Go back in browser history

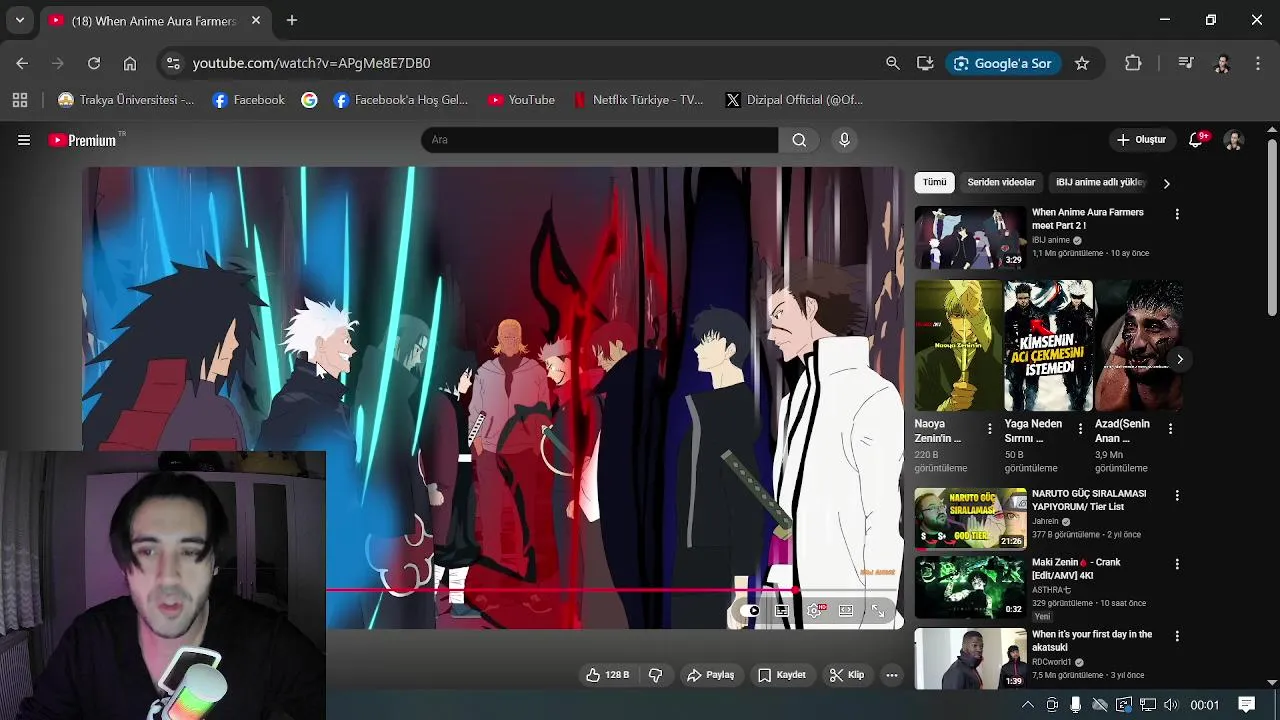tap(22, 63)
